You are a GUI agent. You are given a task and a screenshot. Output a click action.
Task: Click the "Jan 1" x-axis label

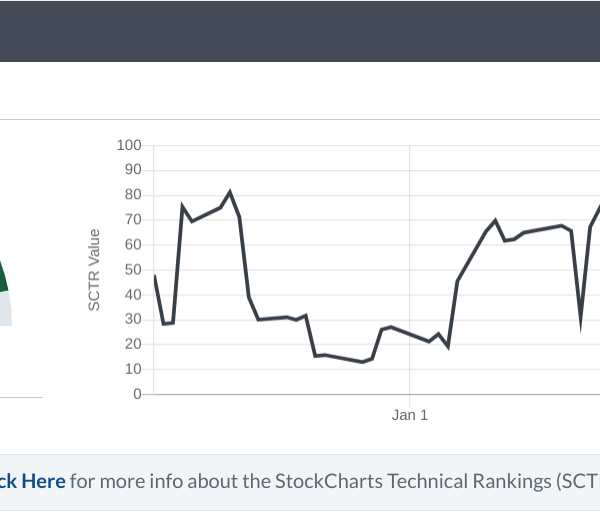pos(409,415)
